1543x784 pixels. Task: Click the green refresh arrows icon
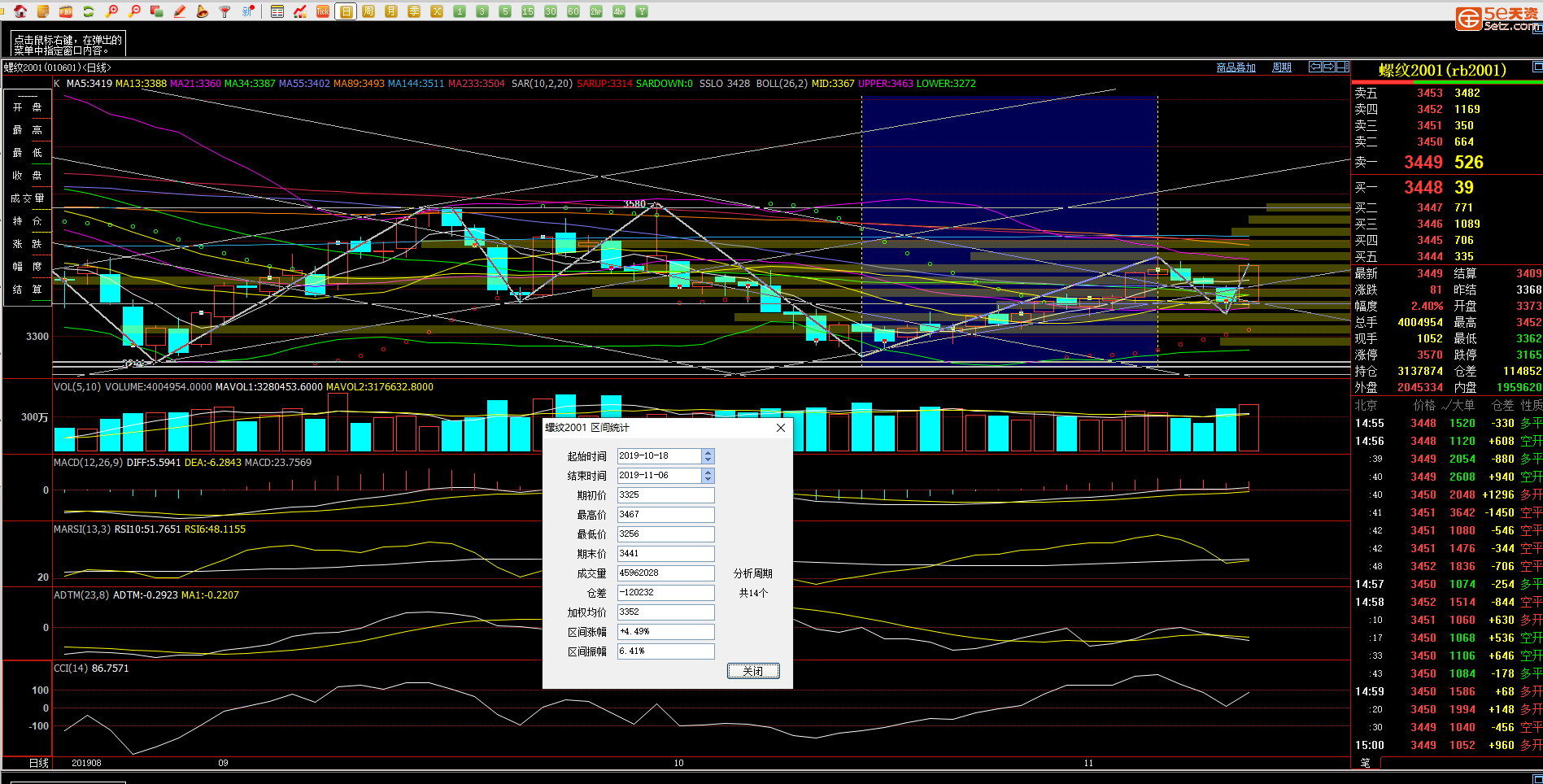[89, 11]
